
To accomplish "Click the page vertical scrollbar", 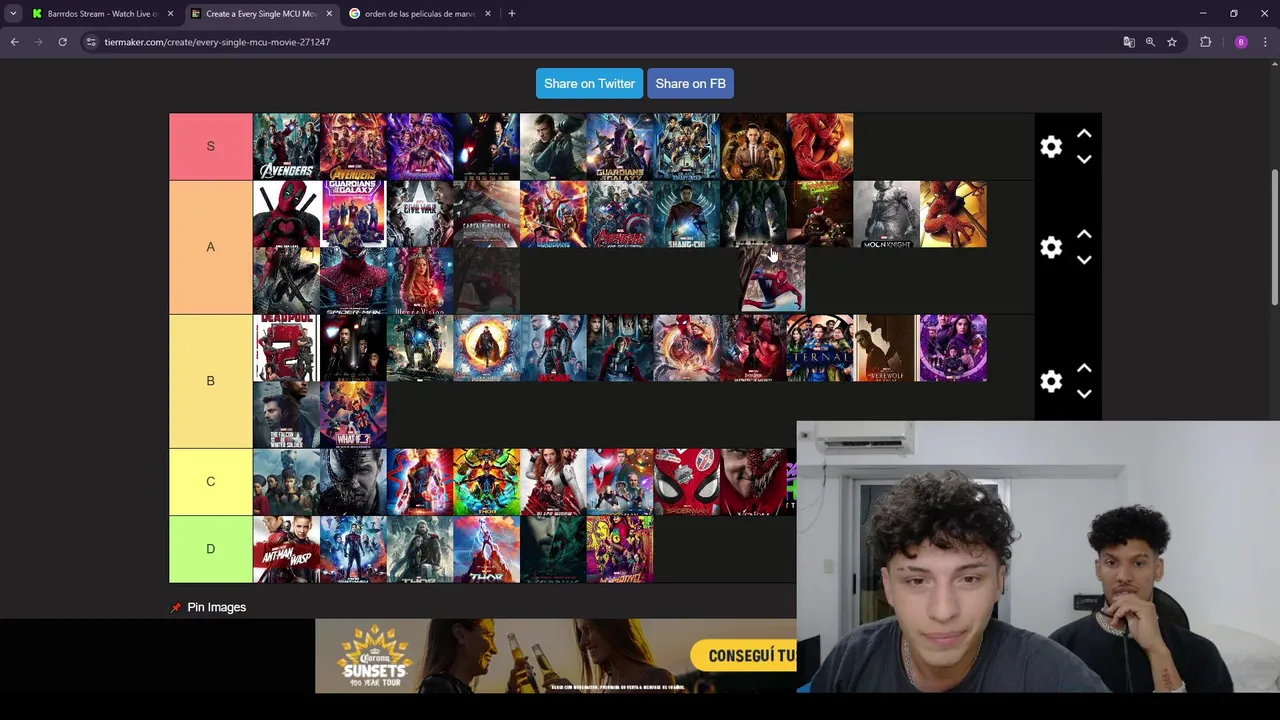I will point(1274,238).
